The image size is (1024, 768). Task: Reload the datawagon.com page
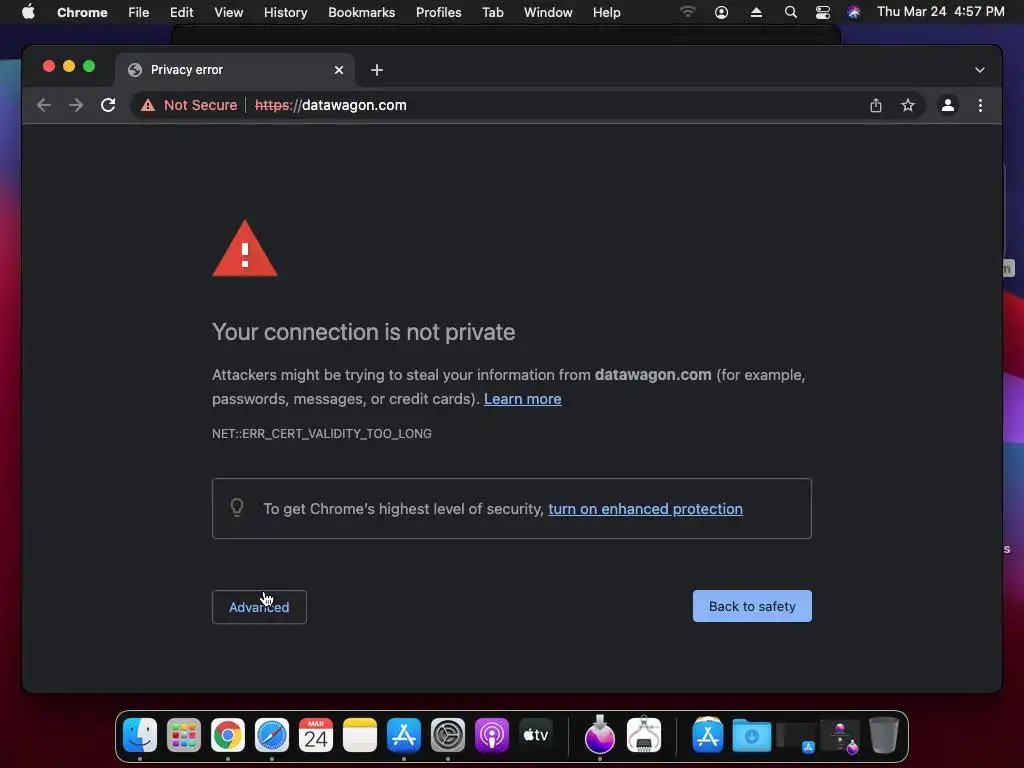[x=108, y=105]
